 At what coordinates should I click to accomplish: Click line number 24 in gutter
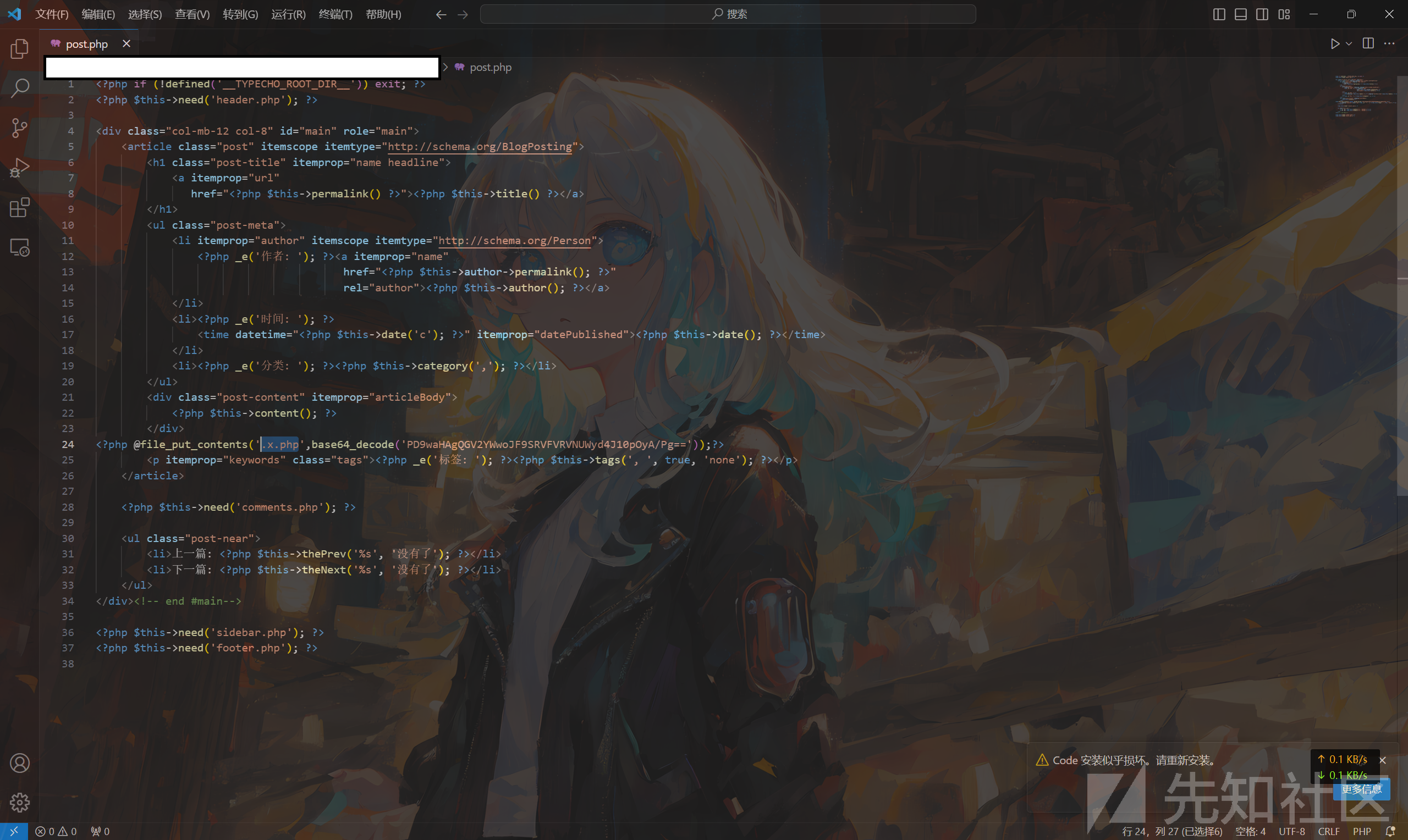click(68, 444)
